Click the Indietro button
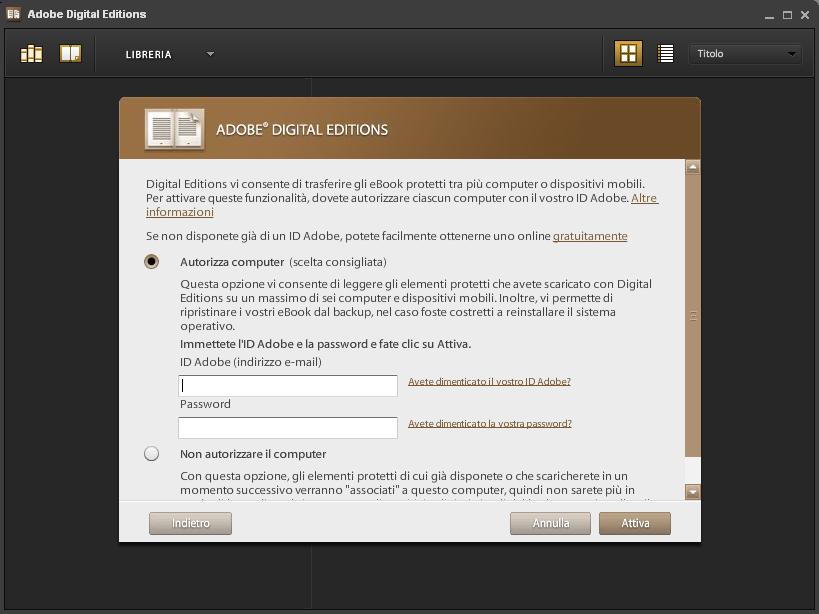This screenshot has height=614, width=819. coord(190,523)
